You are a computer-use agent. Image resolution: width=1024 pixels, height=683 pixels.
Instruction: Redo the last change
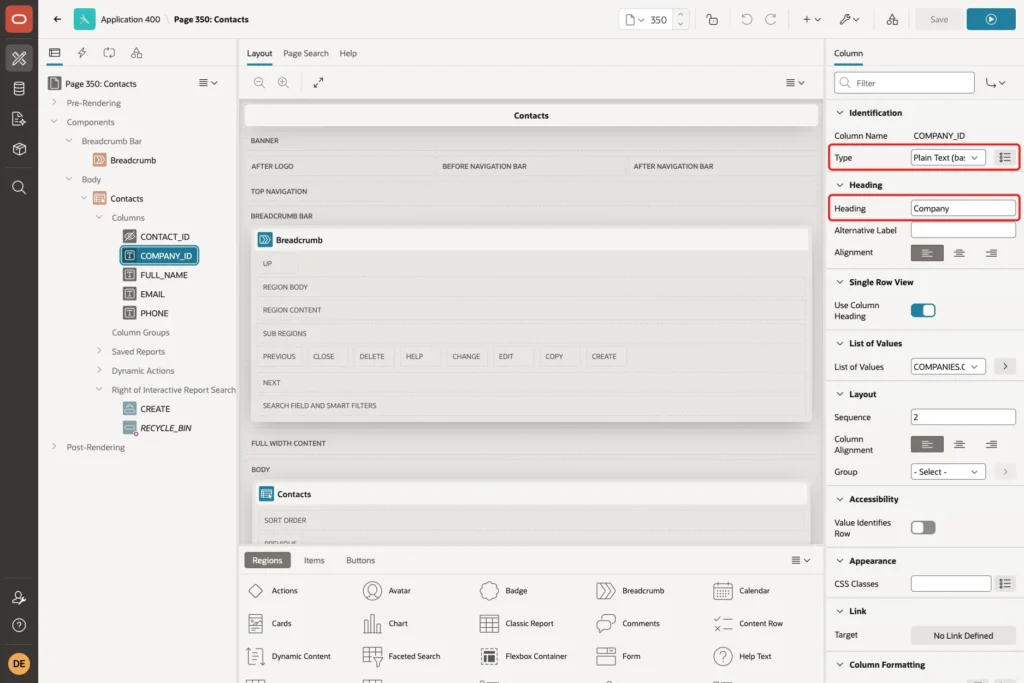point(771,20)
